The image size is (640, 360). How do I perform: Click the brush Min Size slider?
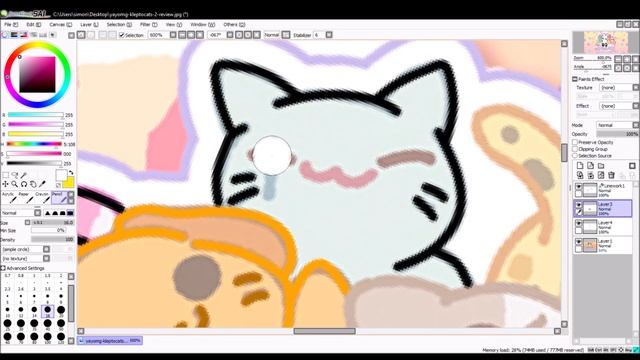pyautogui.click(x=48, y=231)
